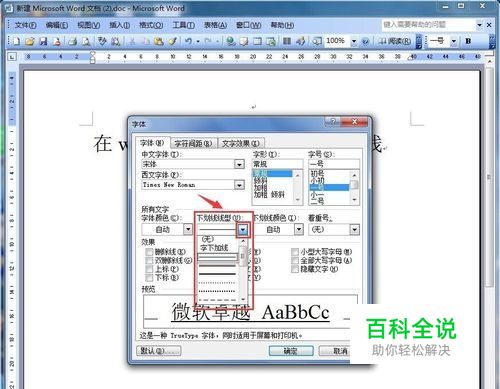The height and width of the screenshot is (389, 500).
Task: Click the Tables and Borders toolbar icon
Action: click(x=244, y=41)
